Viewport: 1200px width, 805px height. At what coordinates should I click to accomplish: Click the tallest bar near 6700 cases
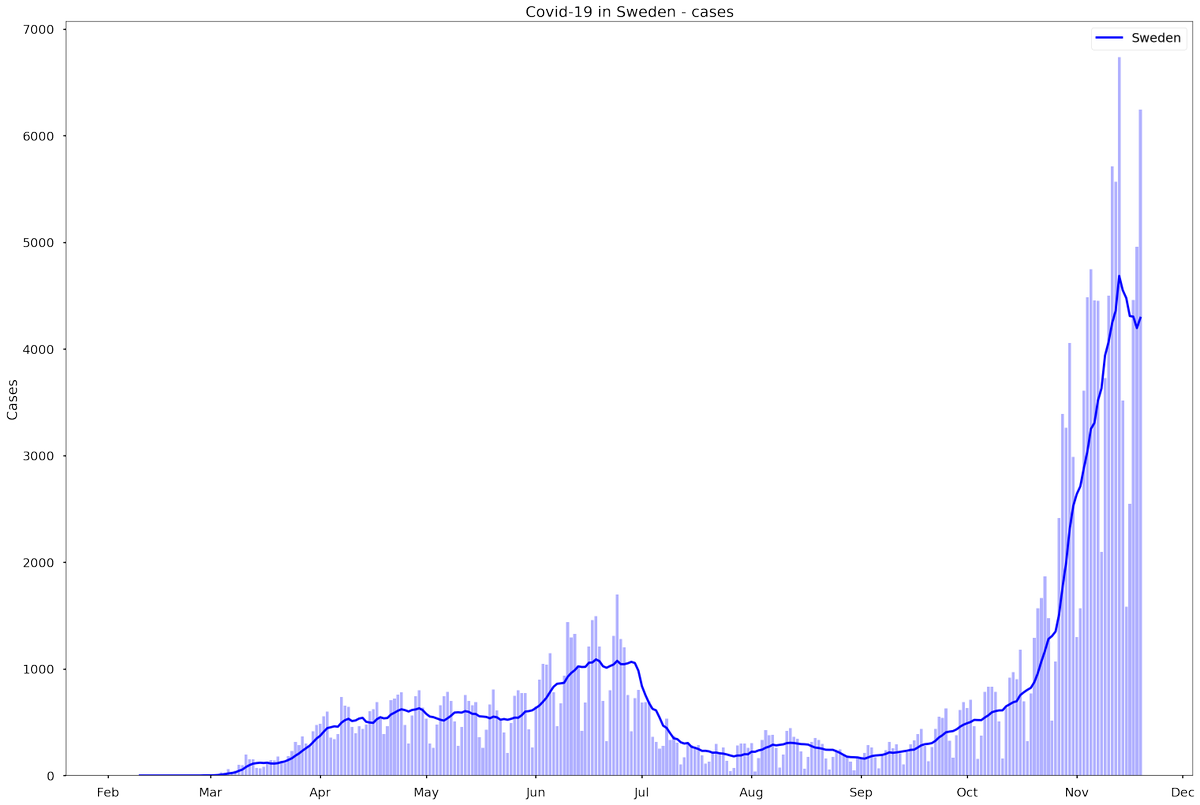click(x=1119, y=416)
